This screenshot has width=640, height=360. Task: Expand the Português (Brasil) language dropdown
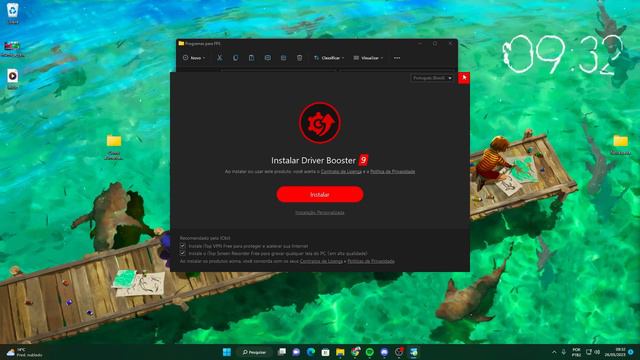[432, 78]
